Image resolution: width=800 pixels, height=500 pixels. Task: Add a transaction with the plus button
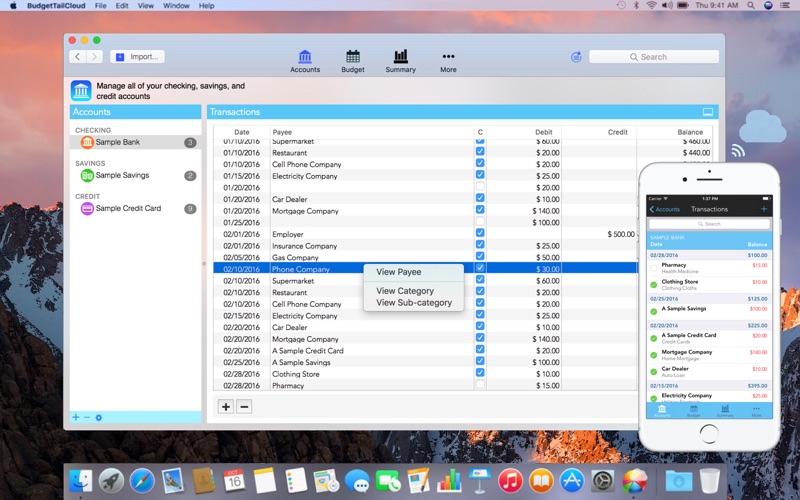click(226, 407)
